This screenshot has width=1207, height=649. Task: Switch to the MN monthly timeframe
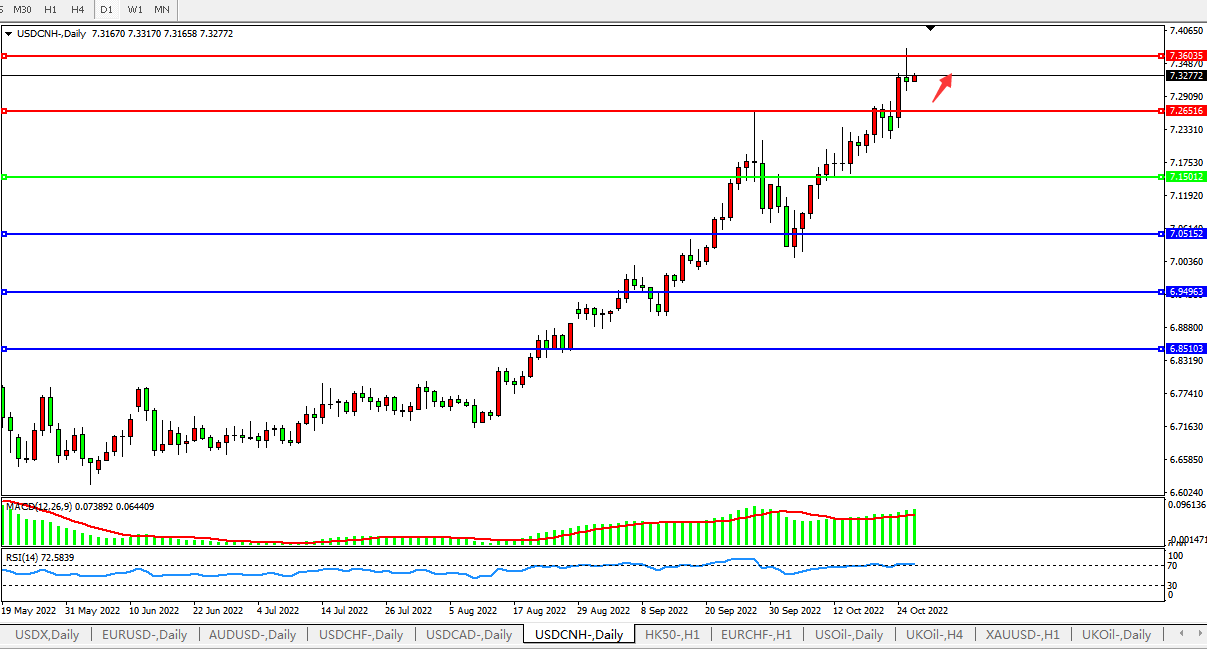tap(162, 9)
